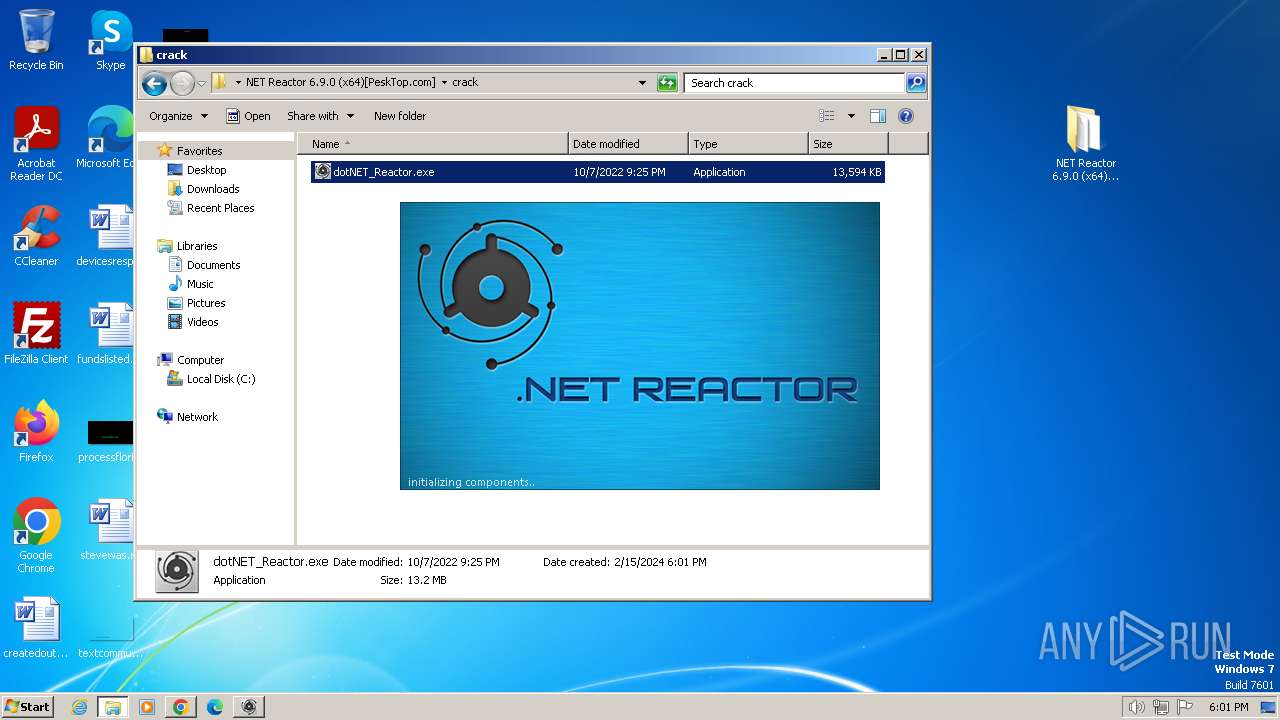Viewport: 1280px width, 720px height.
Task: Open Desktop in the Favorites list
Action: [206, 170]
